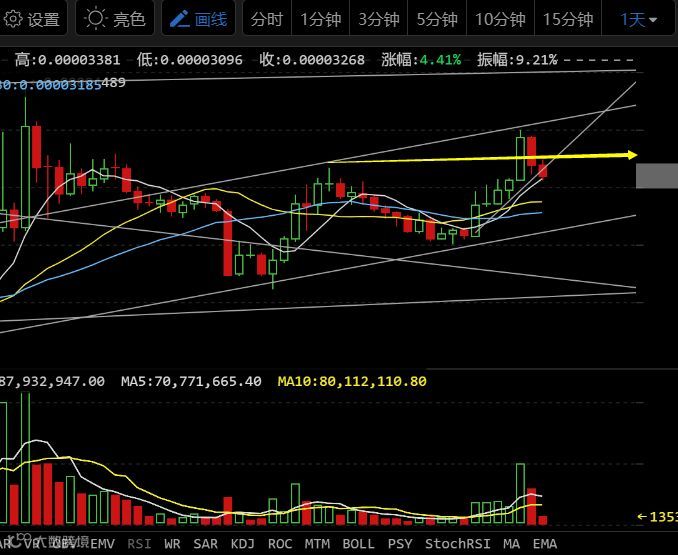Select the ROC indicator

(x=280, y=543)
